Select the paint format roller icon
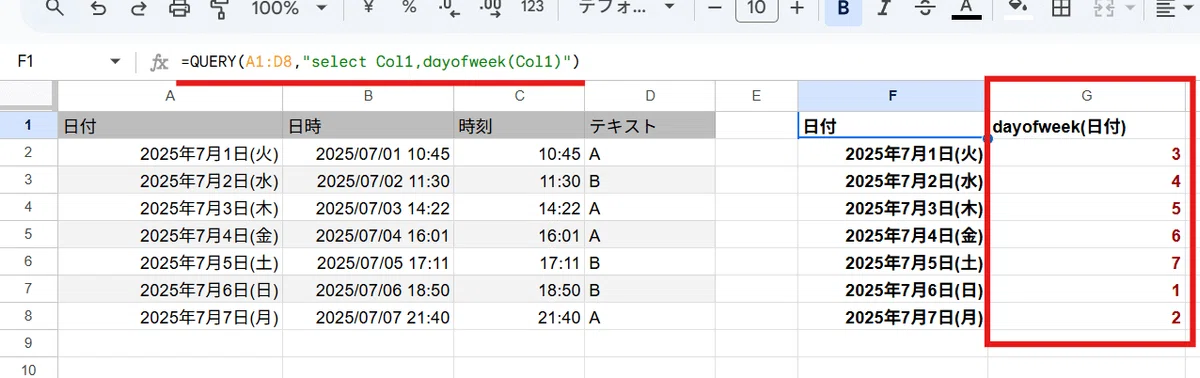Image resolution: width=1200 pixels, height=378 pixels. pos(219,8)
